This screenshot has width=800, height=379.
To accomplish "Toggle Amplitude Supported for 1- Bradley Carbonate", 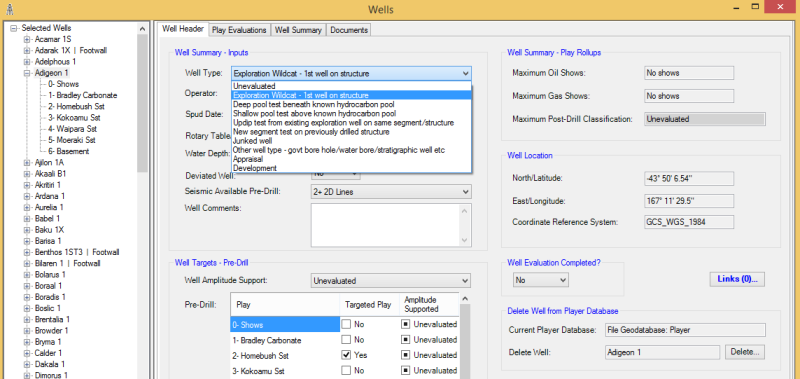I will (405, 340).
